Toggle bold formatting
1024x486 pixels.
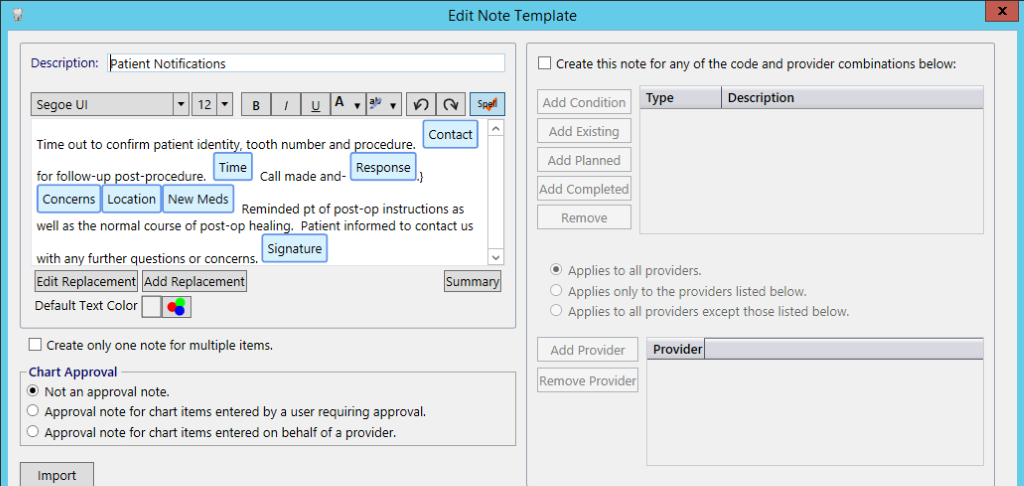[x=256, y=105]
